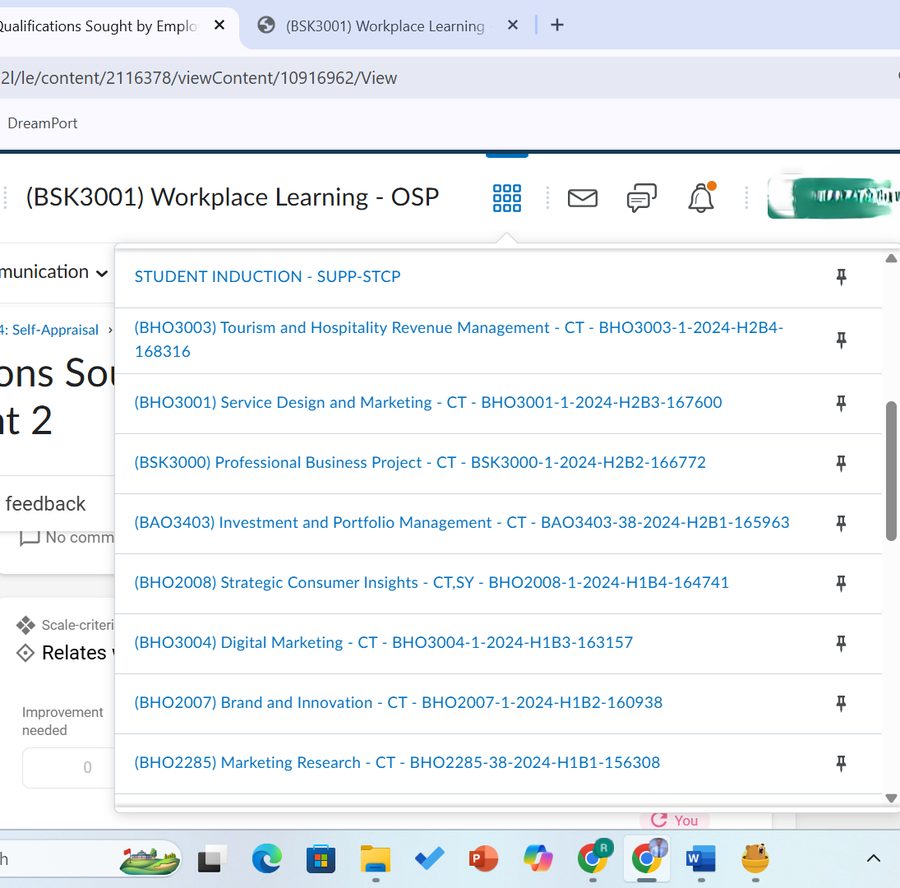Close the (BSK3001) Workplace Learning tab
The width and height of the screenshot is (900, 888).
click(513, 25)
